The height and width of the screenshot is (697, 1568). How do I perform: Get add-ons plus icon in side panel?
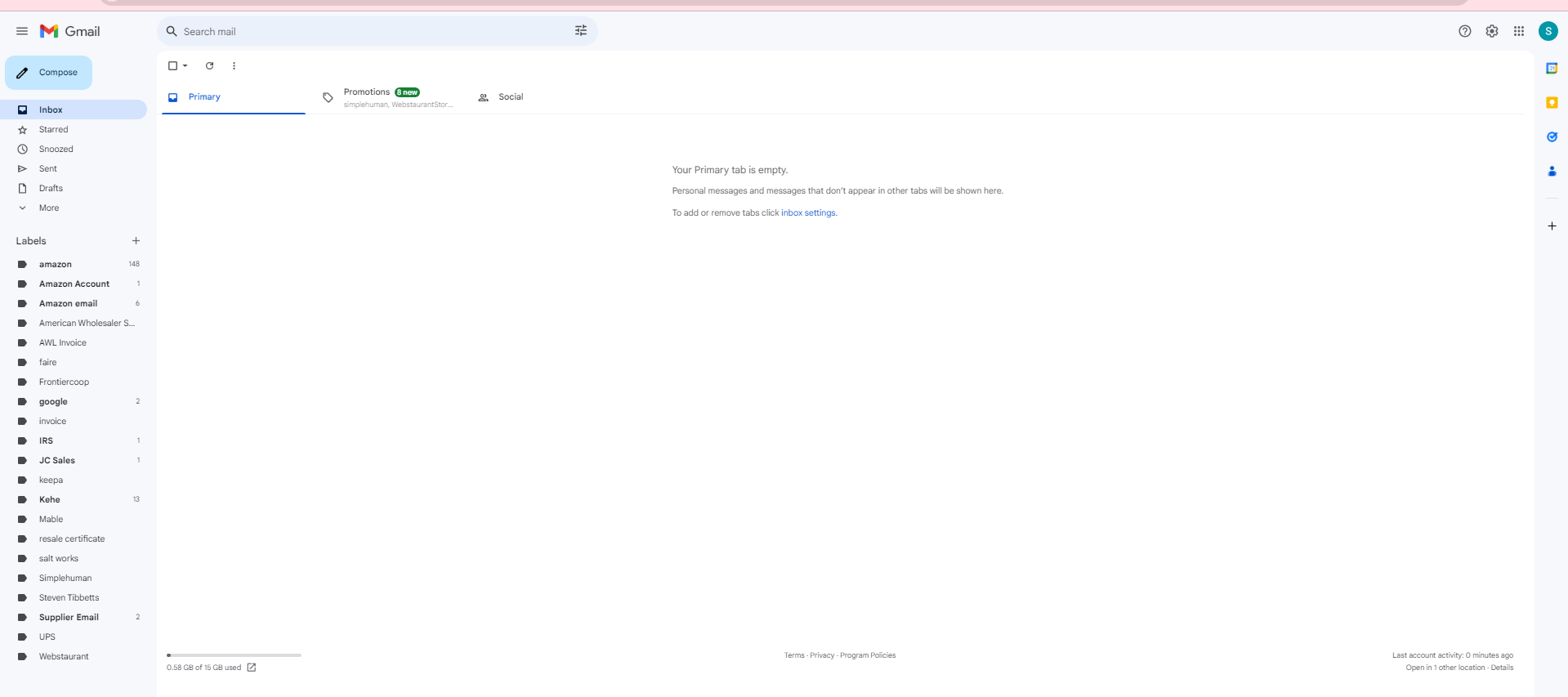(x=1552, y=226)
